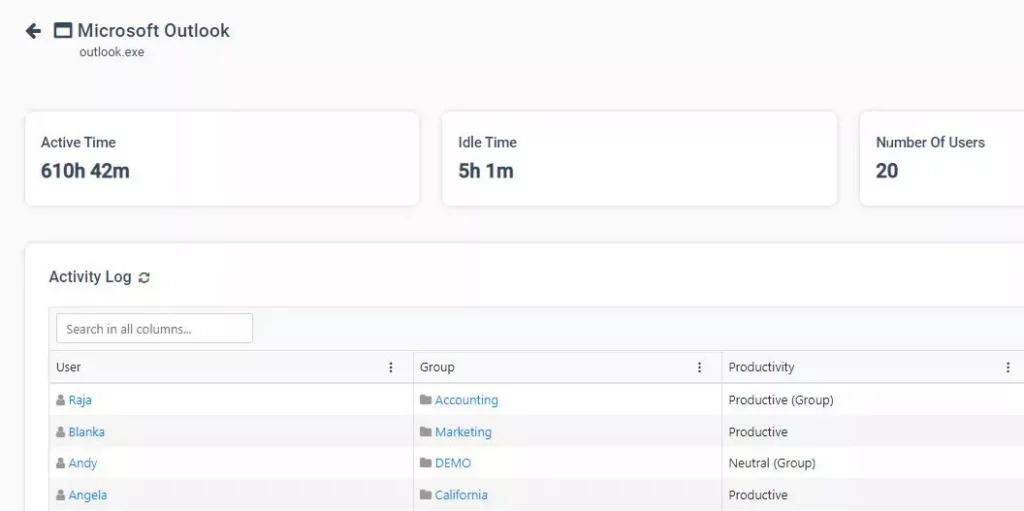Click the person icon beside Angela
The width and height of the screenshot is (1024, 511).
pyautogui.click(x=61, y=495)
